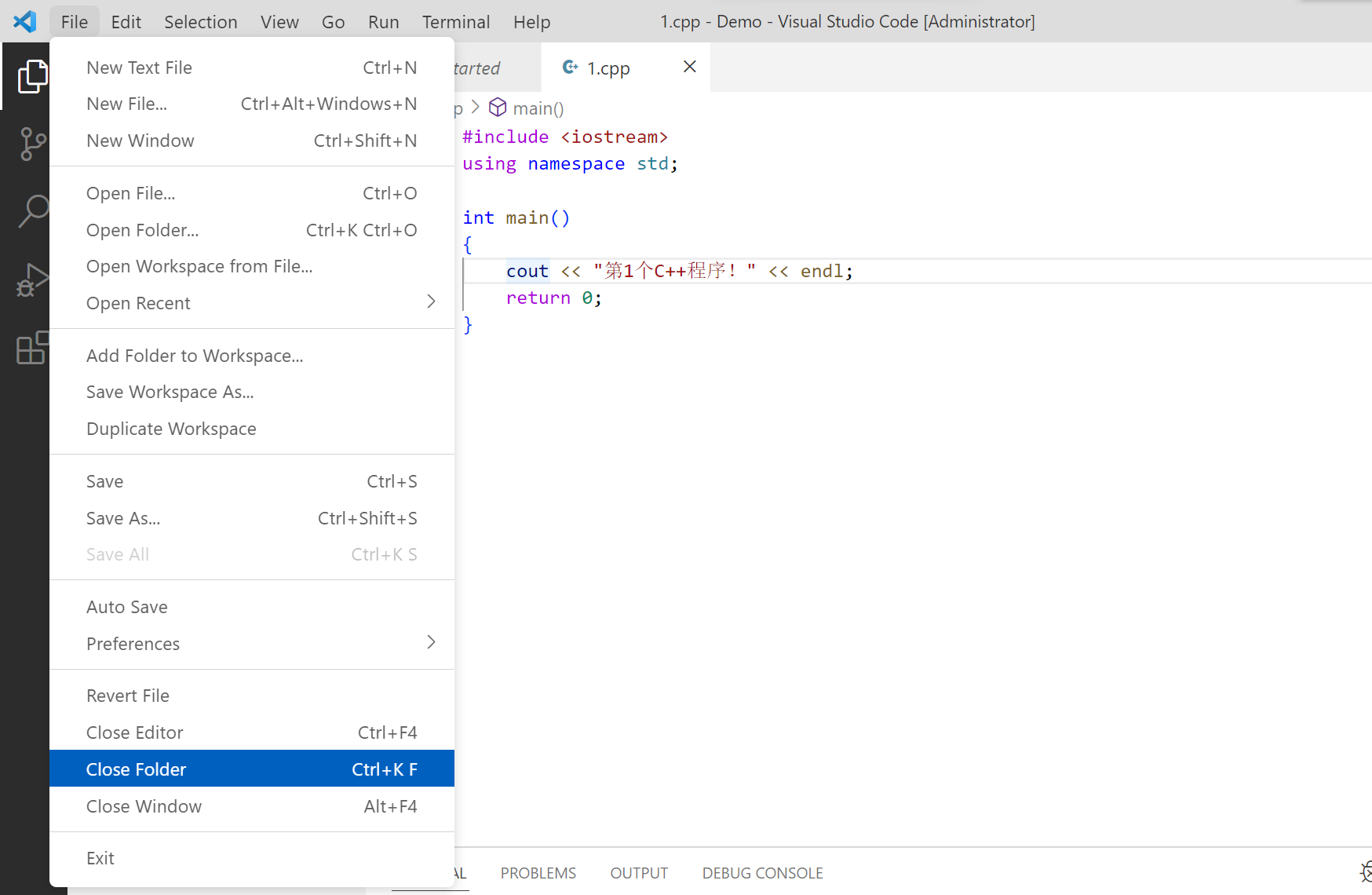Click Save As... in the File menu
Image resolution: width=1372 pixels, height=895 pixels.
tap(252, 518)
